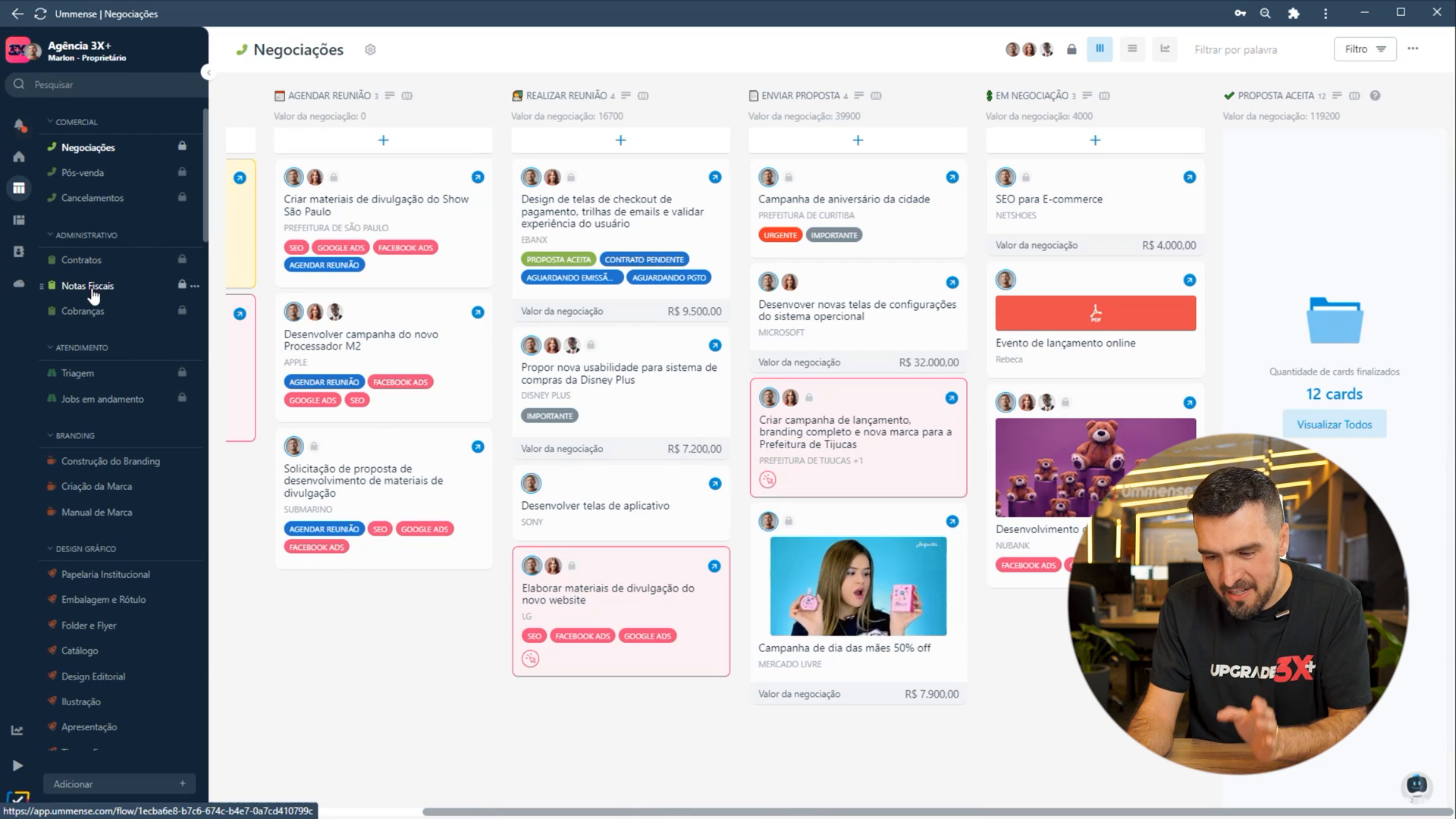The height and width of the screenshot is (819, 1456).
Task: Open boards grid icon in left rail
Action: point(19,188)
